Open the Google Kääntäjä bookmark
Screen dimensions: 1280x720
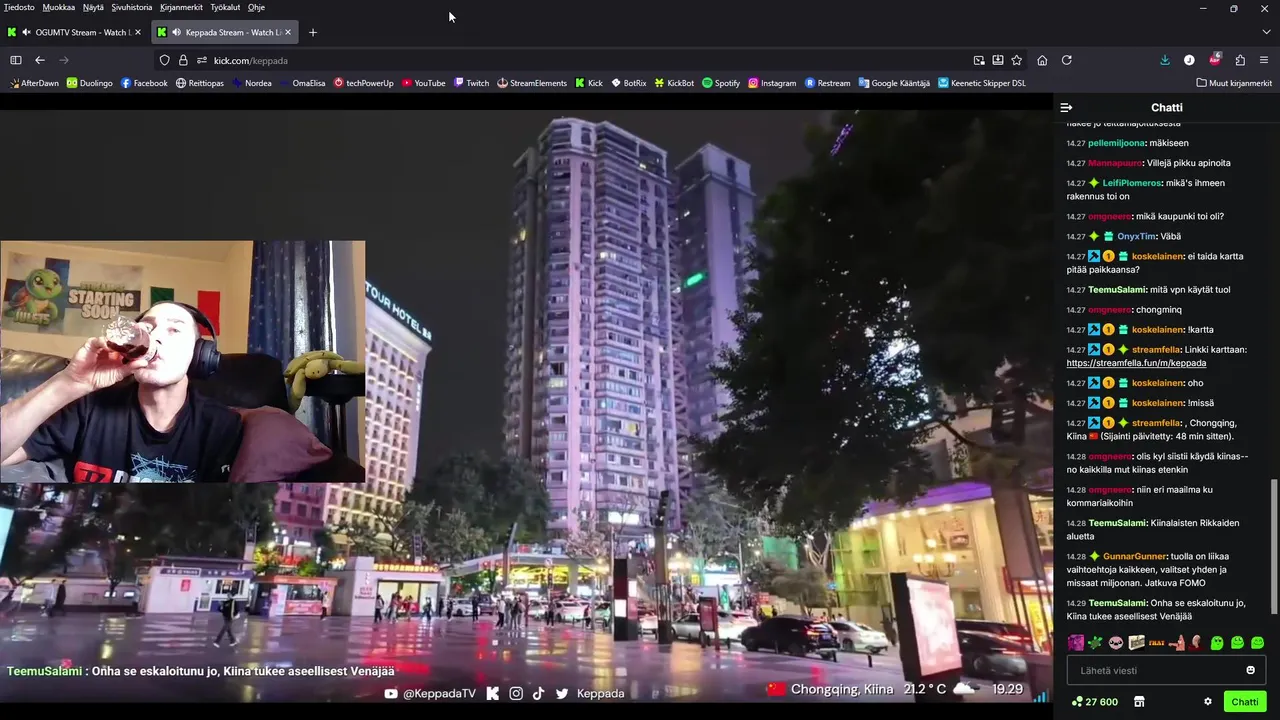(x=894, y=83)
